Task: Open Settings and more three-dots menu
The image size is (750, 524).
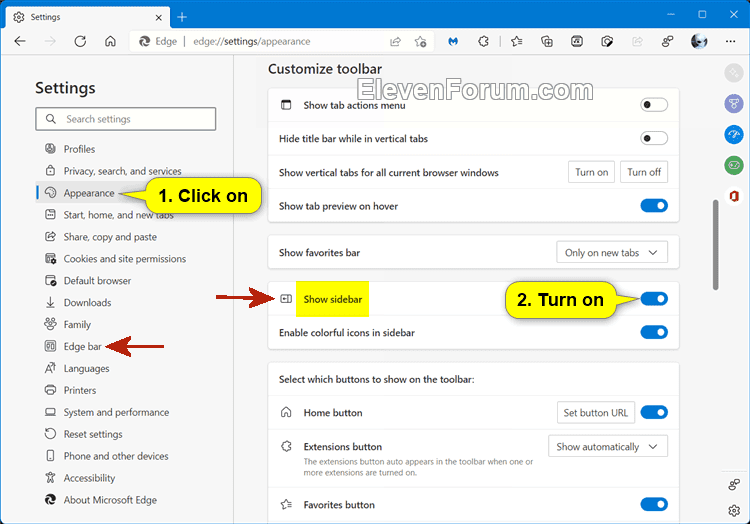Action: [x=730, y=42]
